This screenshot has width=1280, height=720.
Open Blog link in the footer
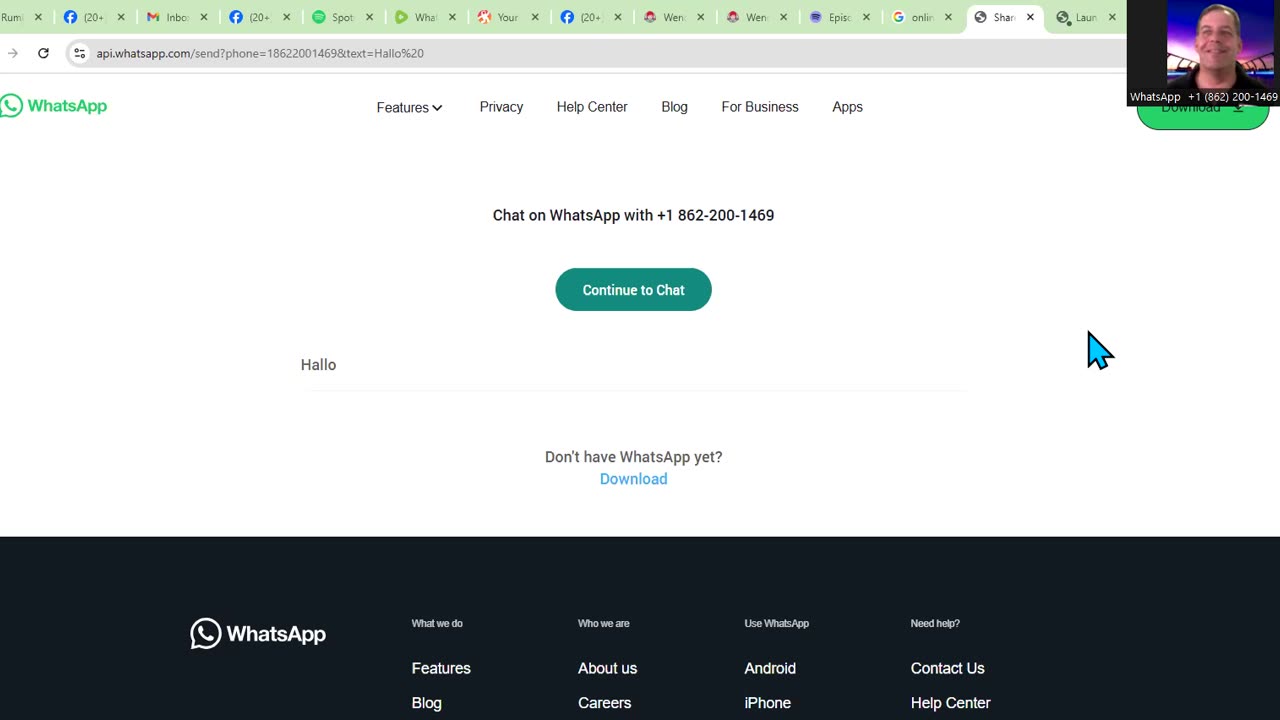(x=426, y=703)
